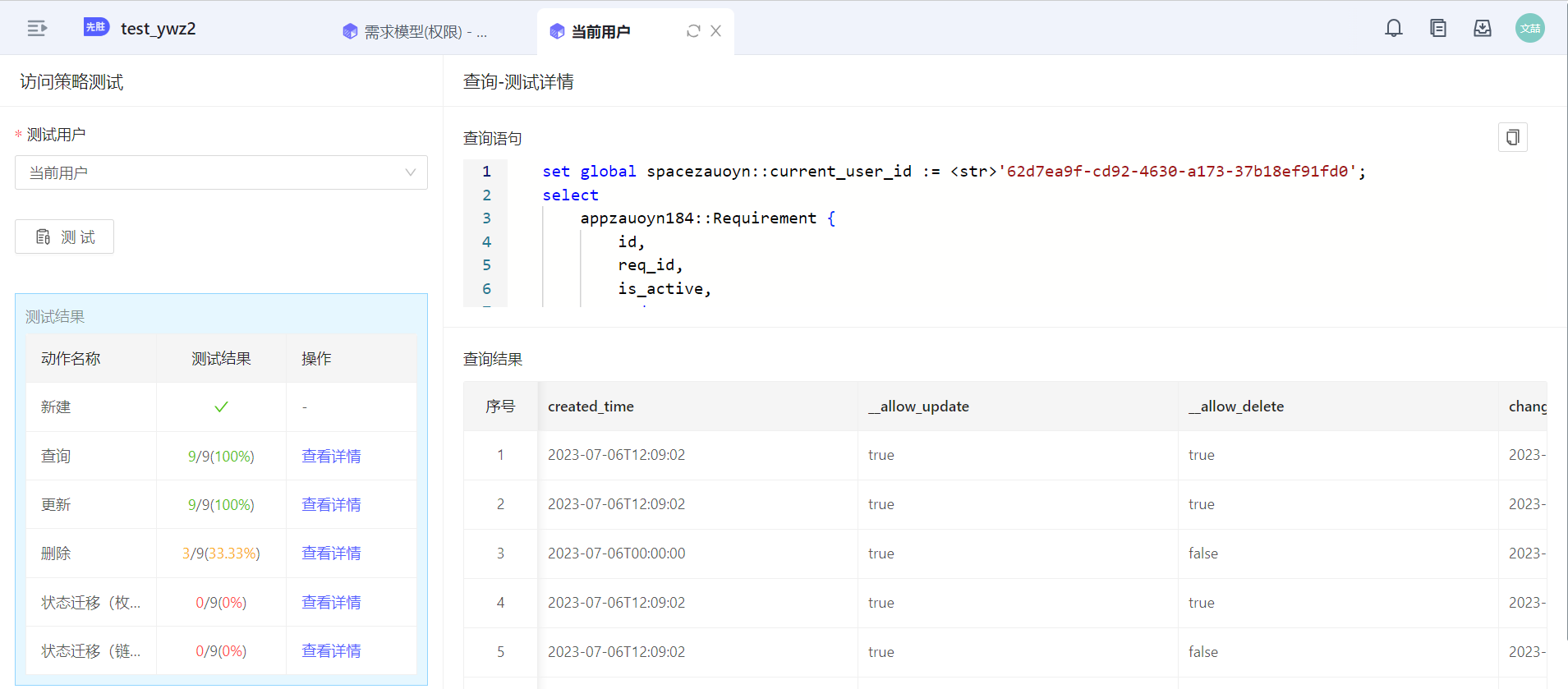Screen dimensions: 1568x689
Task: Switch to 需求模型(权限) tab
Action: [416, 31]
